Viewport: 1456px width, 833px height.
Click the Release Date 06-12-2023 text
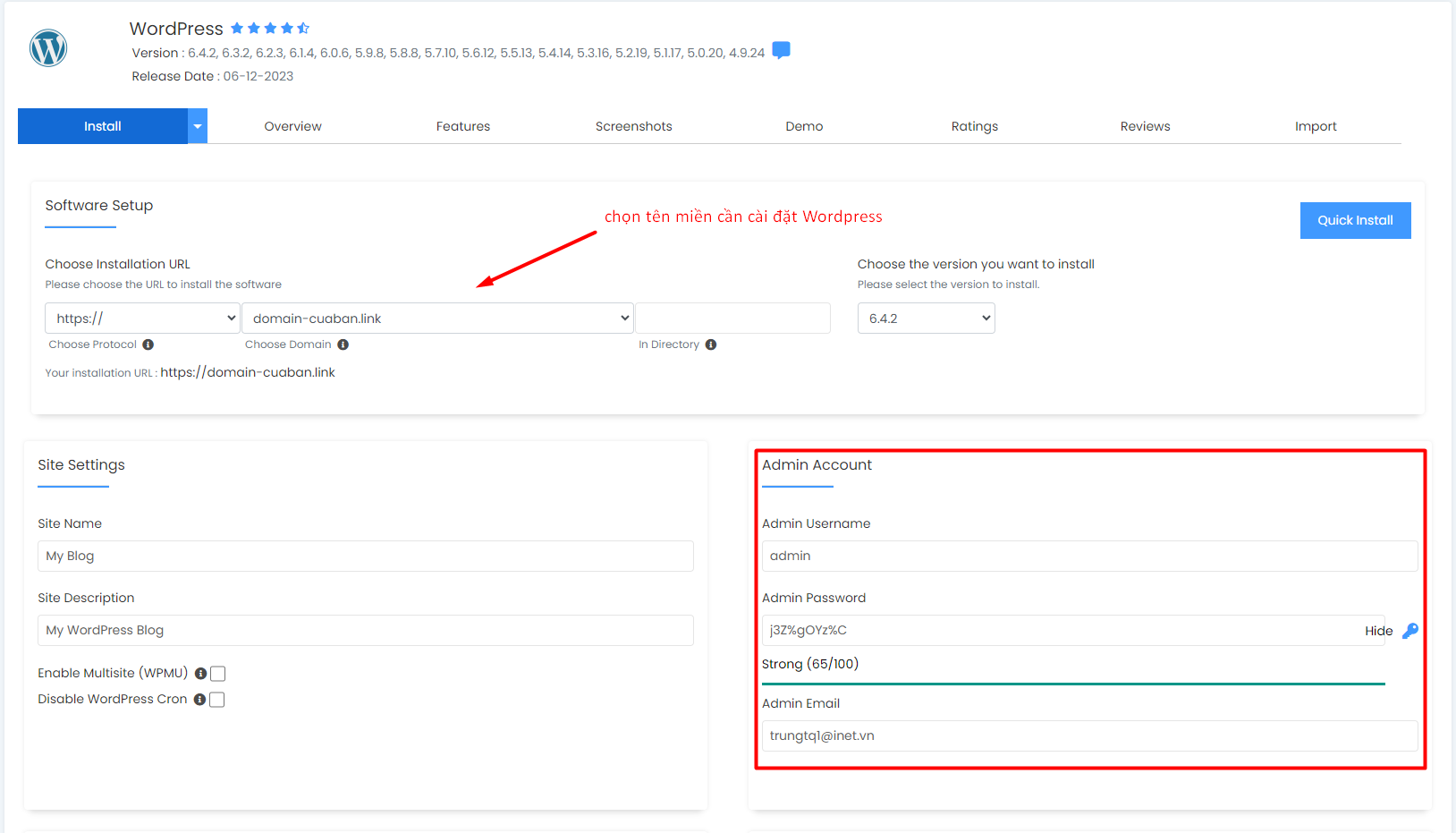point(213,76)
